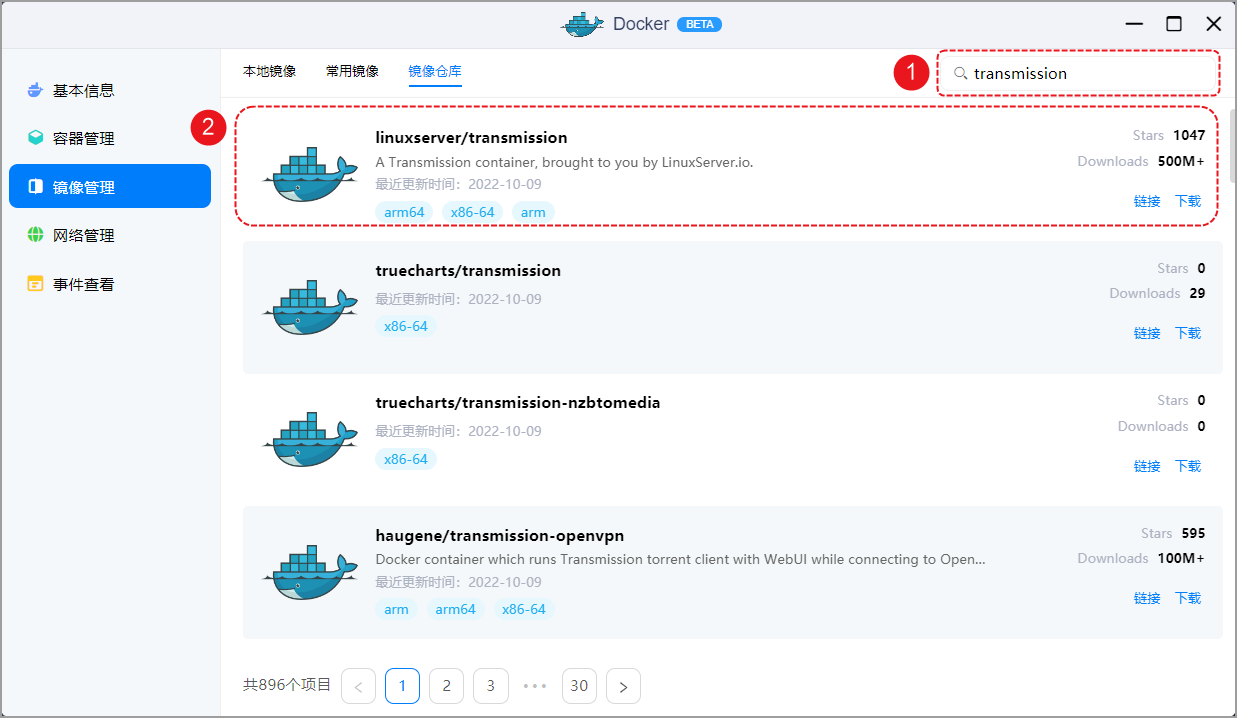
Task: Click 链接 for truecharts/transmission-nzbtomedia
Action: pos(1147,465)
